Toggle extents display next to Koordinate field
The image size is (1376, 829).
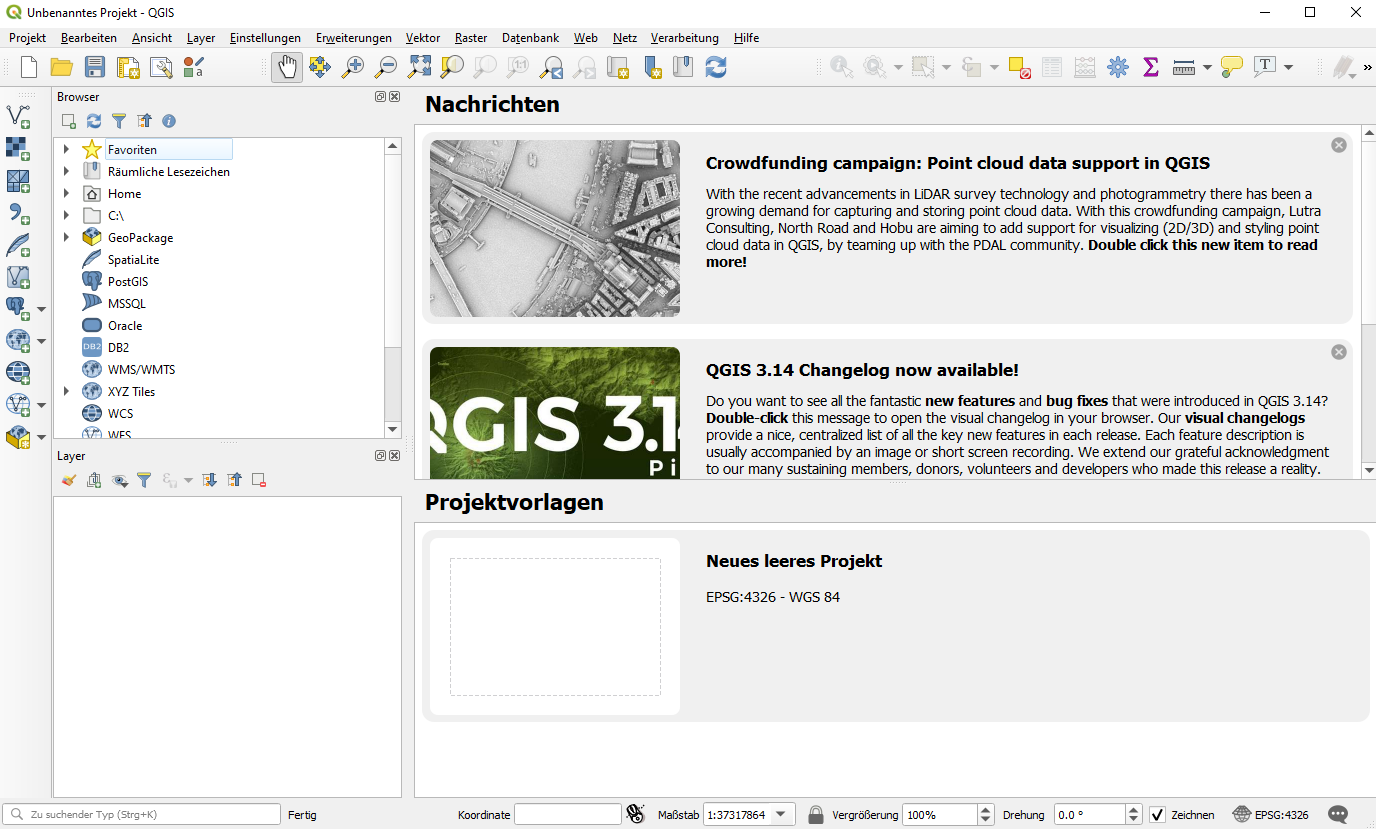(x=636, y=814)
